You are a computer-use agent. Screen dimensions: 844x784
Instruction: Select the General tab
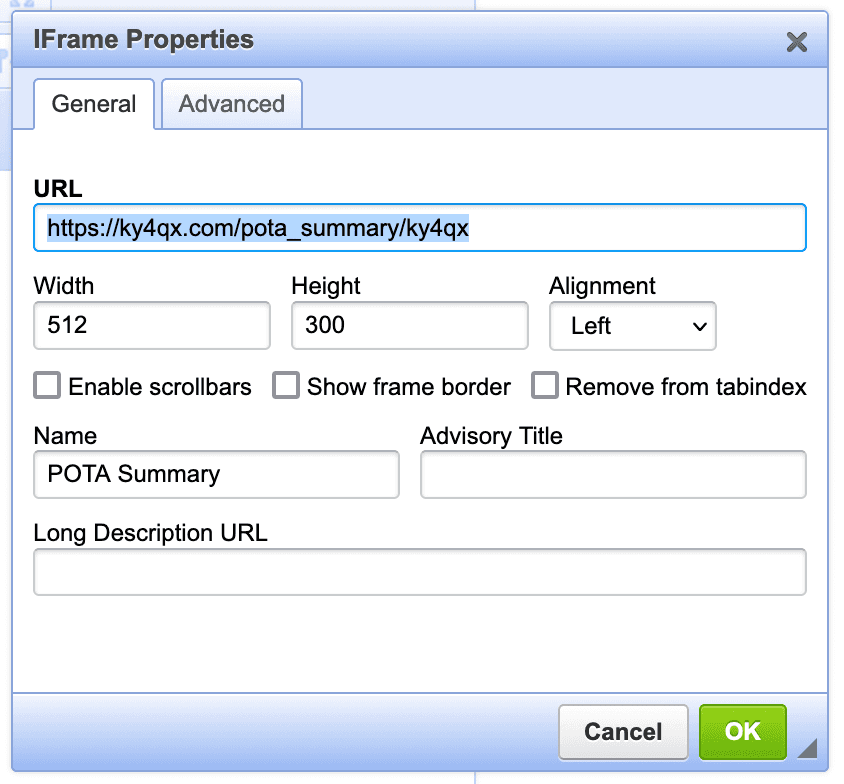coord(94,104)
